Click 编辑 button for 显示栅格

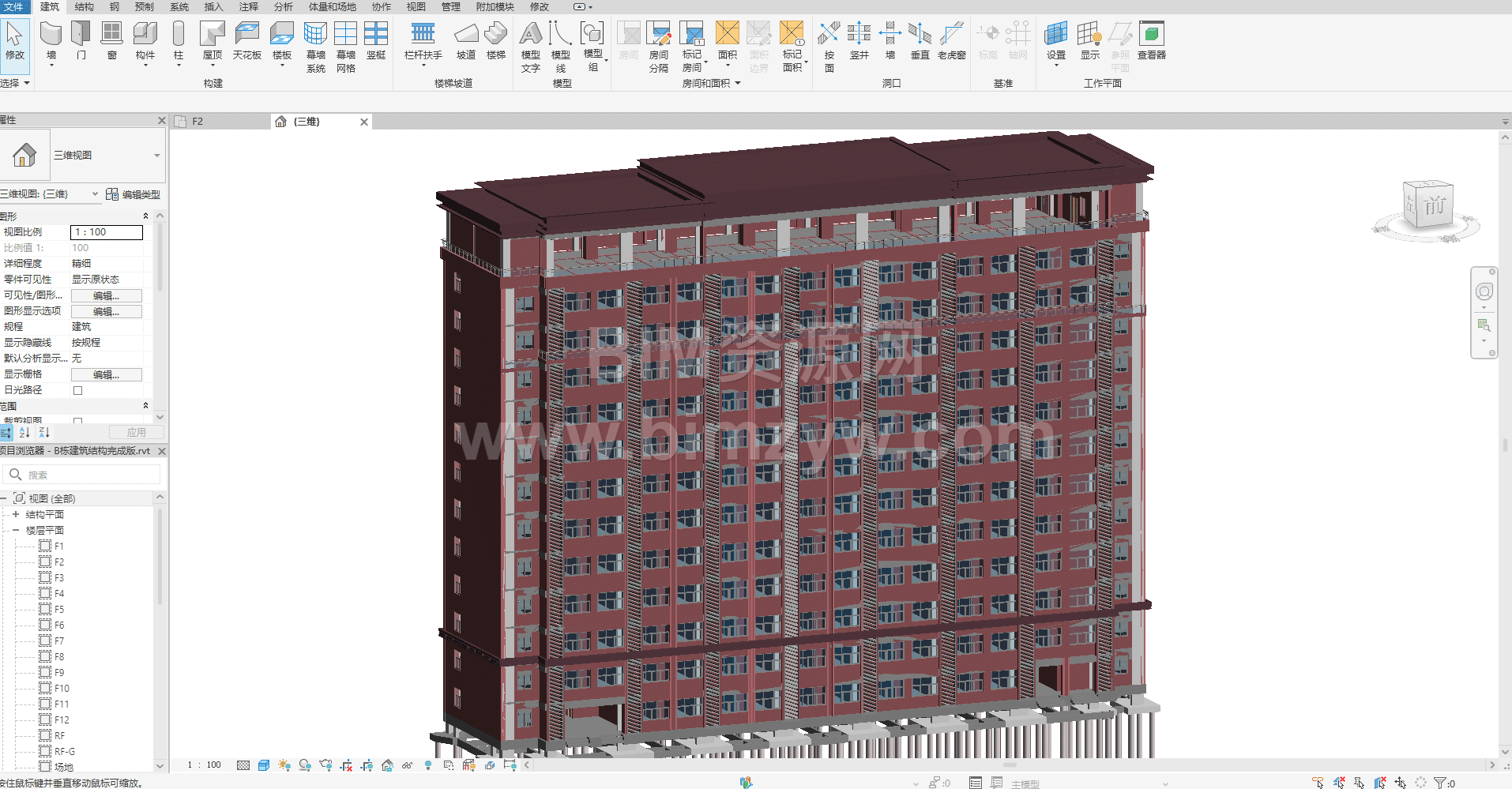[x=107, y=374]
